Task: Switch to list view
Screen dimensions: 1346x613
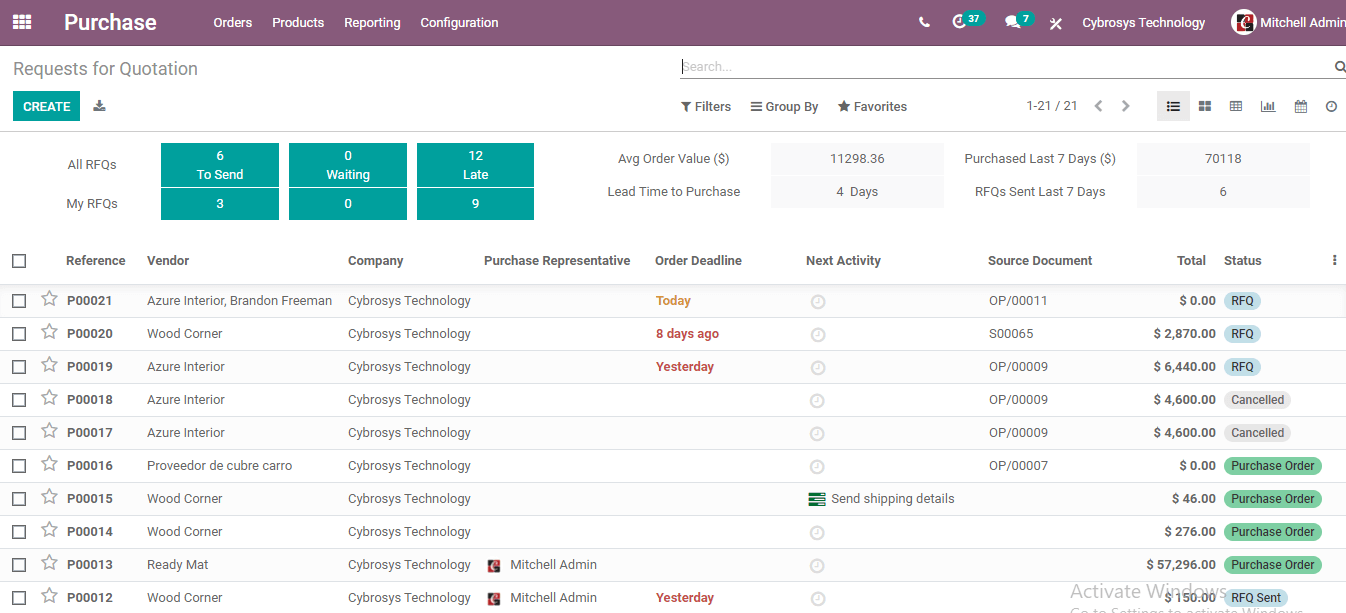Action: coord(1173,106)
